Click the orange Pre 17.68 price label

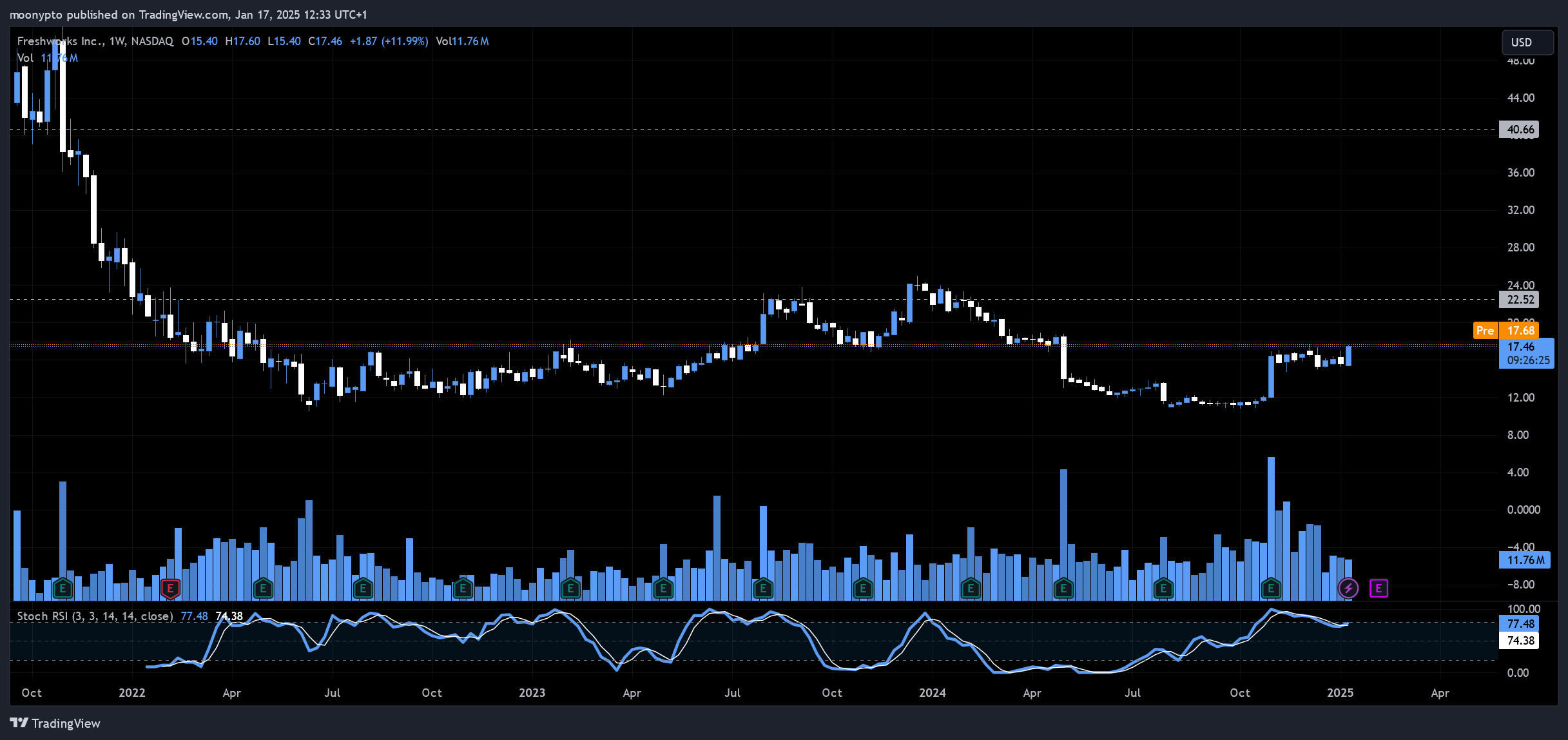click(x=1506, y=330)
